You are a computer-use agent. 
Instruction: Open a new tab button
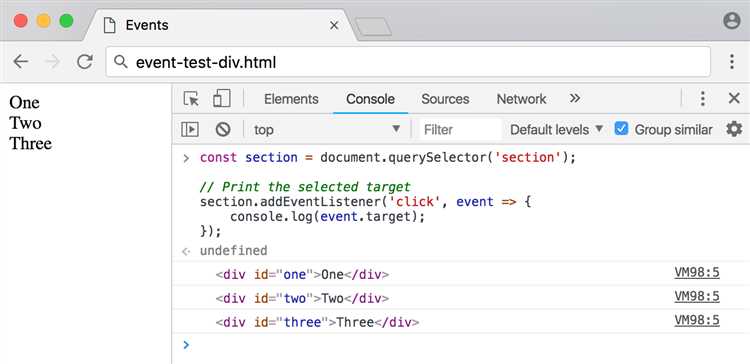[374, 27]
